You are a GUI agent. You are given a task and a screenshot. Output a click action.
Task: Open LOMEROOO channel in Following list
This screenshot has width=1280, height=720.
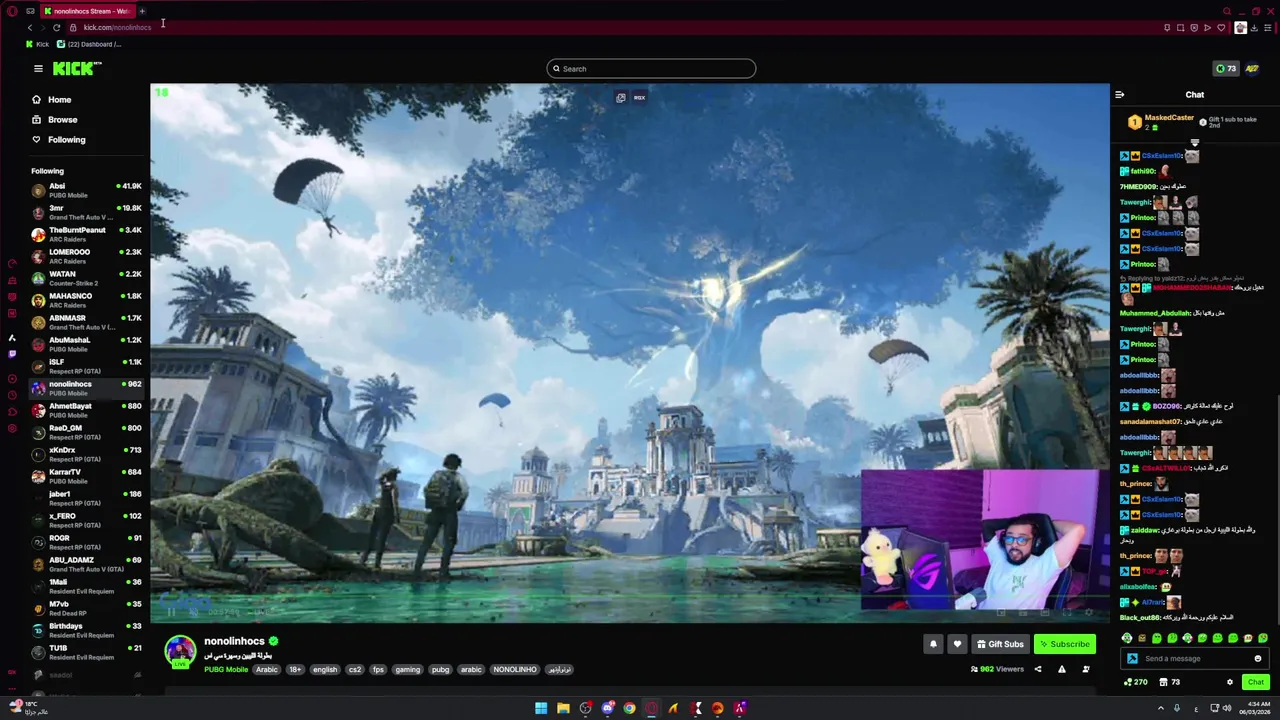pyautogui.click(x=86, y=256)
